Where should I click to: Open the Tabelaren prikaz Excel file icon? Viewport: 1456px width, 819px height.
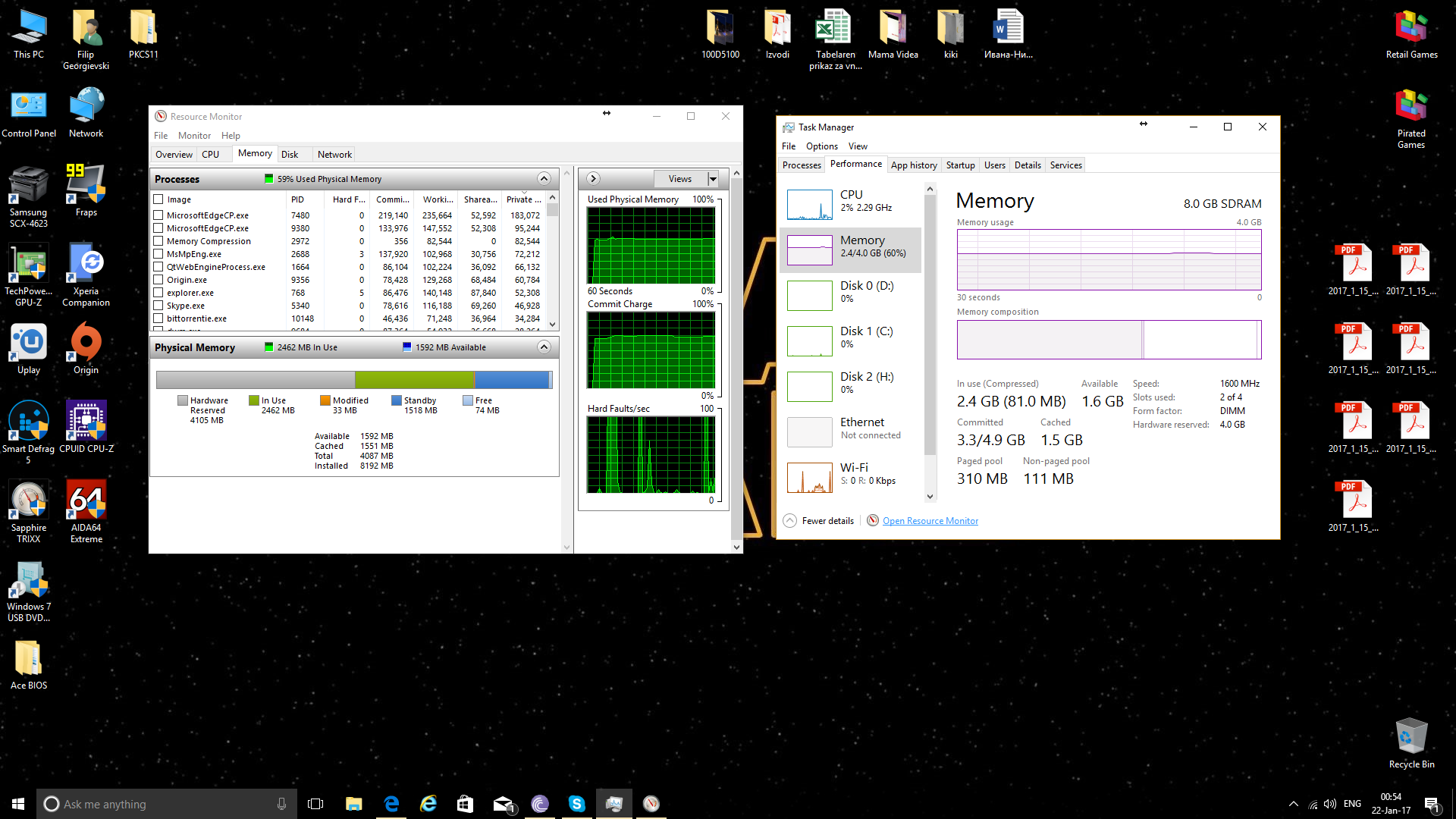(835, 39)
